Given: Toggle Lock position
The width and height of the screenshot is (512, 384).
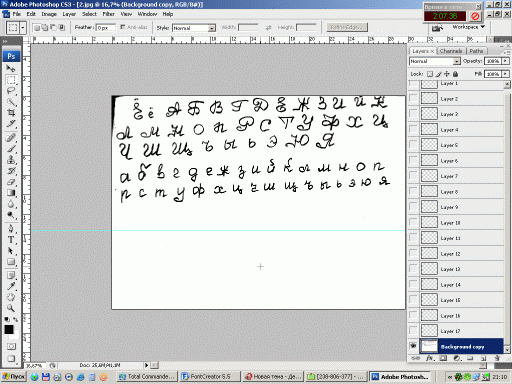Looking at the screenshot, I should (447, 74).
